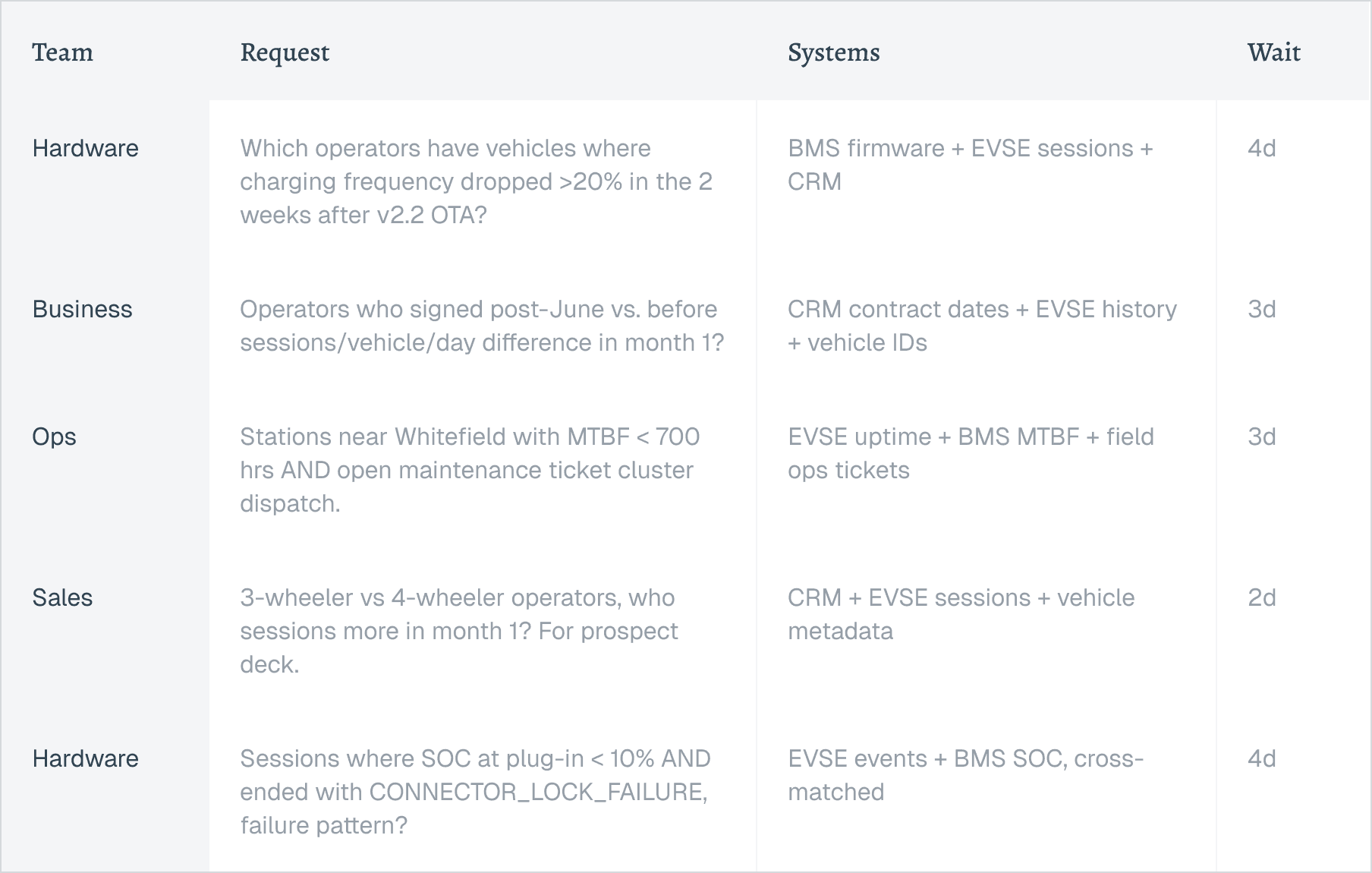Click 'EVSE uptime + BMS MTBF' systems cell
The height and width of the screenshot is (873, 1372).
pos(971,453)
